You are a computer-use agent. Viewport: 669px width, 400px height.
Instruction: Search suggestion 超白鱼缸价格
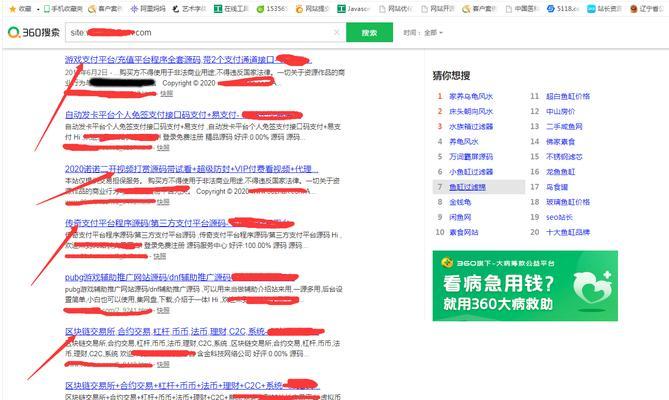(x=568, y=96)
